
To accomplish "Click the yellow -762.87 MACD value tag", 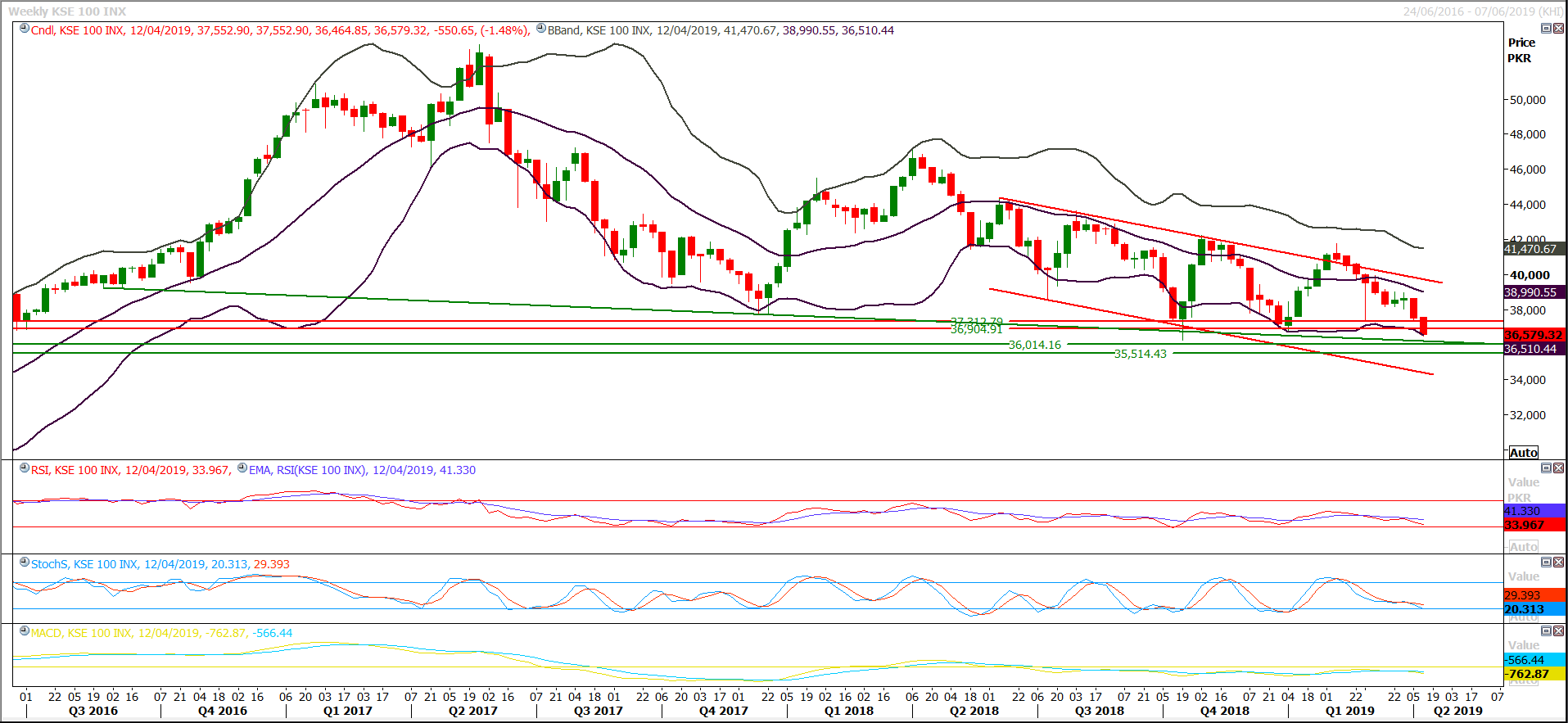I will coord(1534,674).
